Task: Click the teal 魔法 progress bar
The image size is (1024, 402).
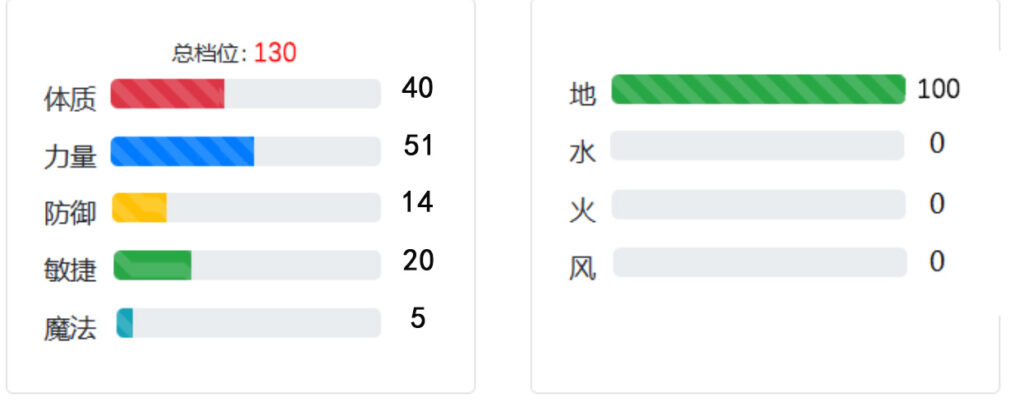Action: 248,323
